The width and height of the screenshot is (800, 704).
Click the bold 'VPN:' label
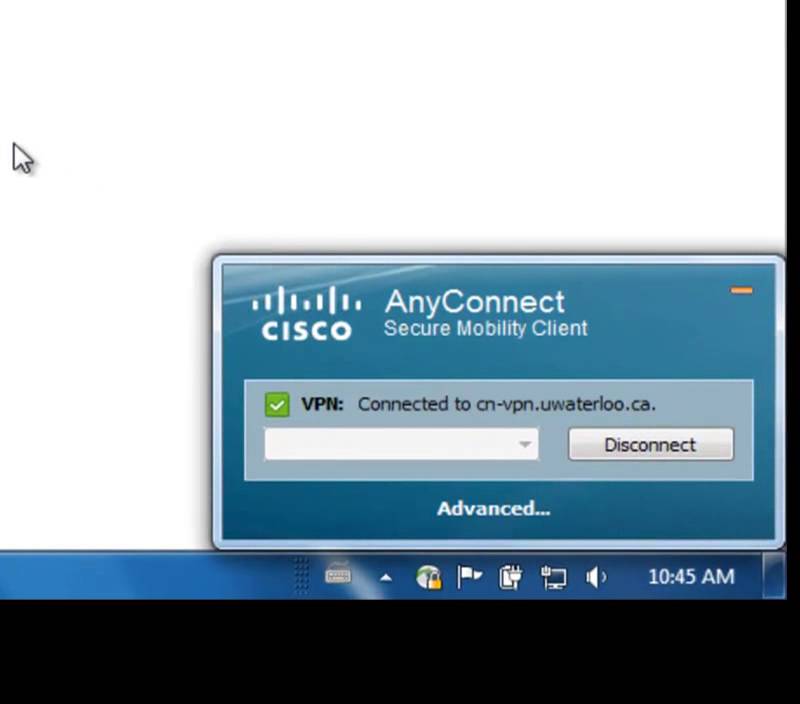[x=322, y=404]
